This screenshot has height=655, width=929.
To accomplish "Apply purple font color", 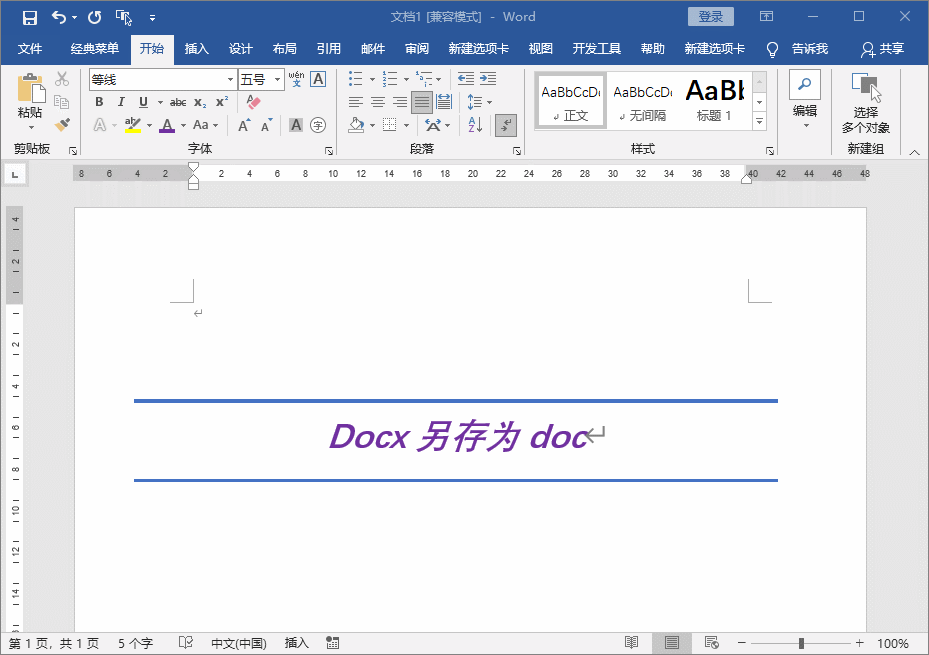I will pyautogui.click(x=168, y=125).
